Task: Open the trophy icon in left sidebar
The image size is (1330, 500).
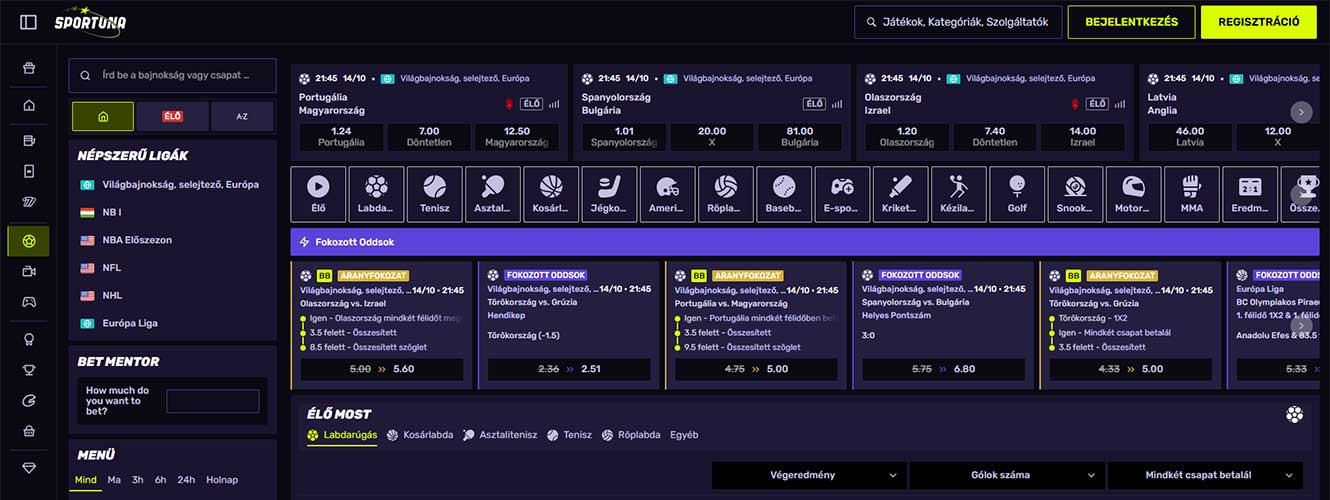Action: coord(28,370)
